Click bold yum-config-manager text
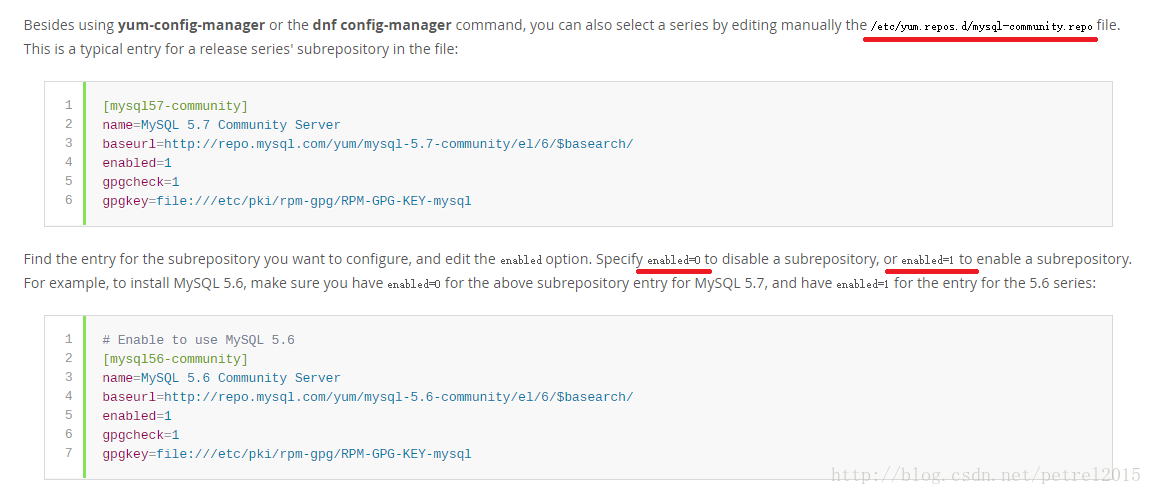1152x495 pixels. 191,25
